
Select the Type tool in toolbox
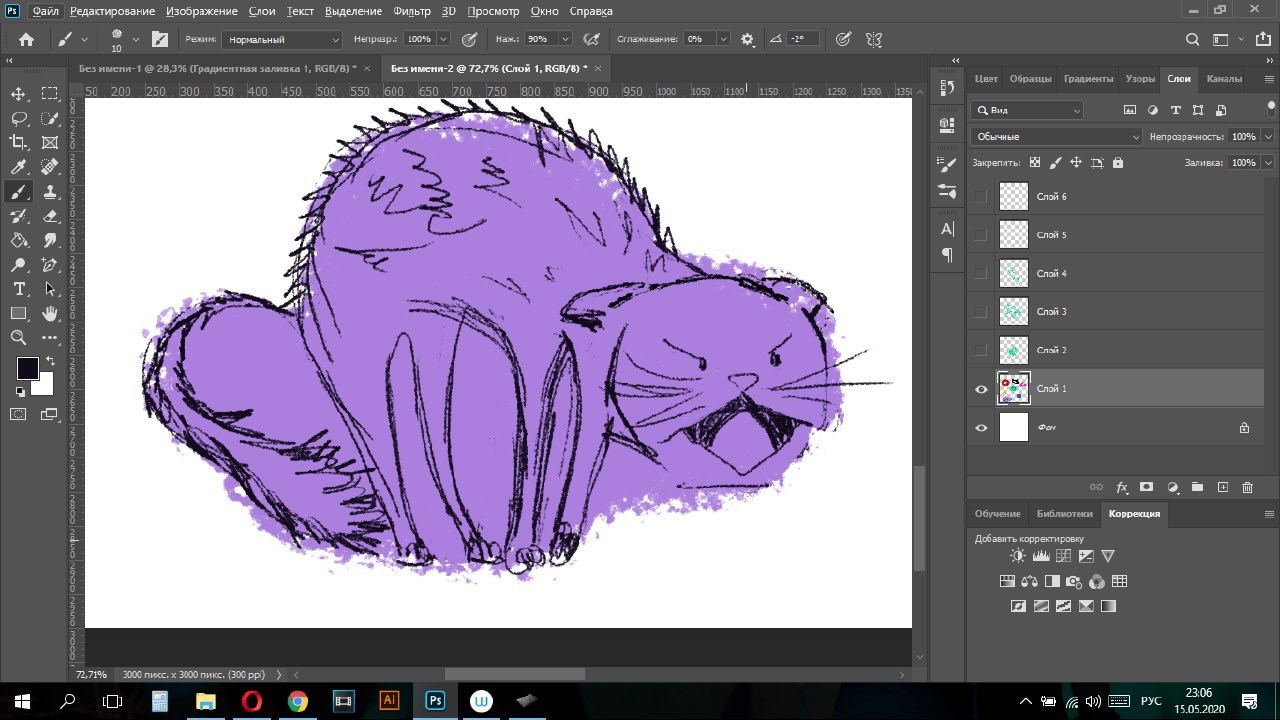pos(18,289)
